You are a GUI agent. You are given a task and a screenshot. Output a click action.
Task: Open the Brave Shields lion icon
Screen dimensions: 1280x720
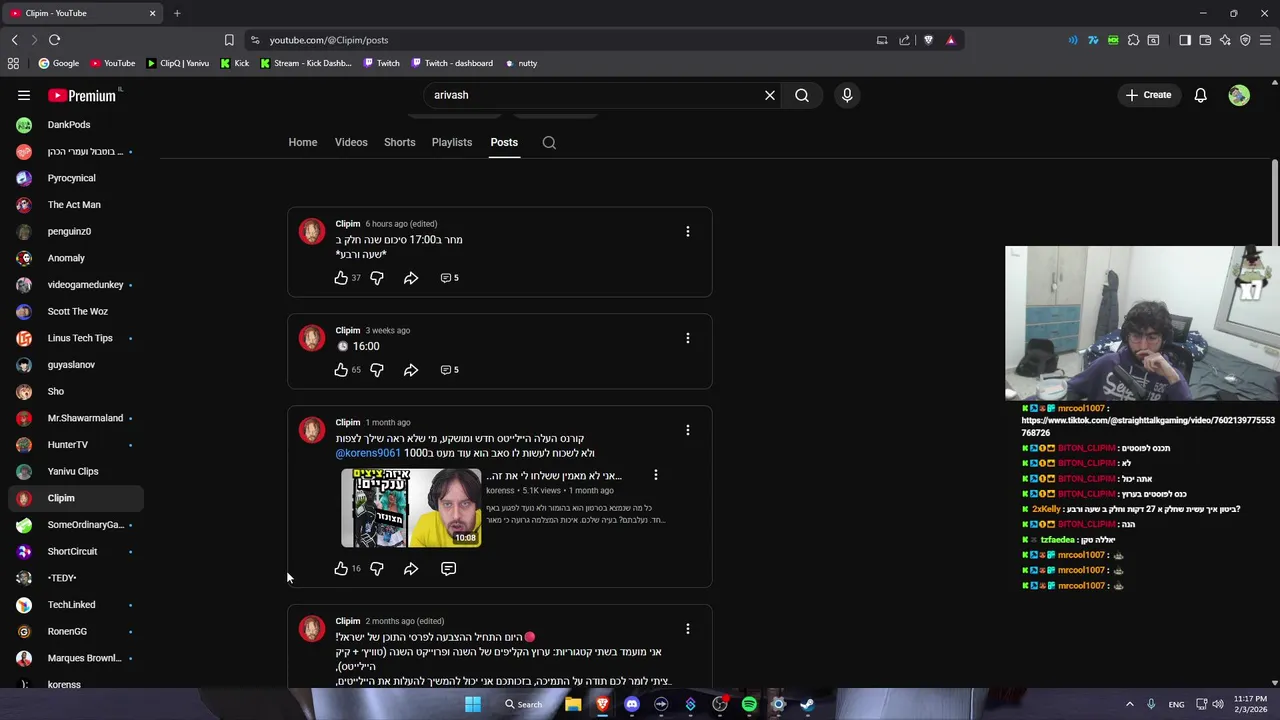928,40
